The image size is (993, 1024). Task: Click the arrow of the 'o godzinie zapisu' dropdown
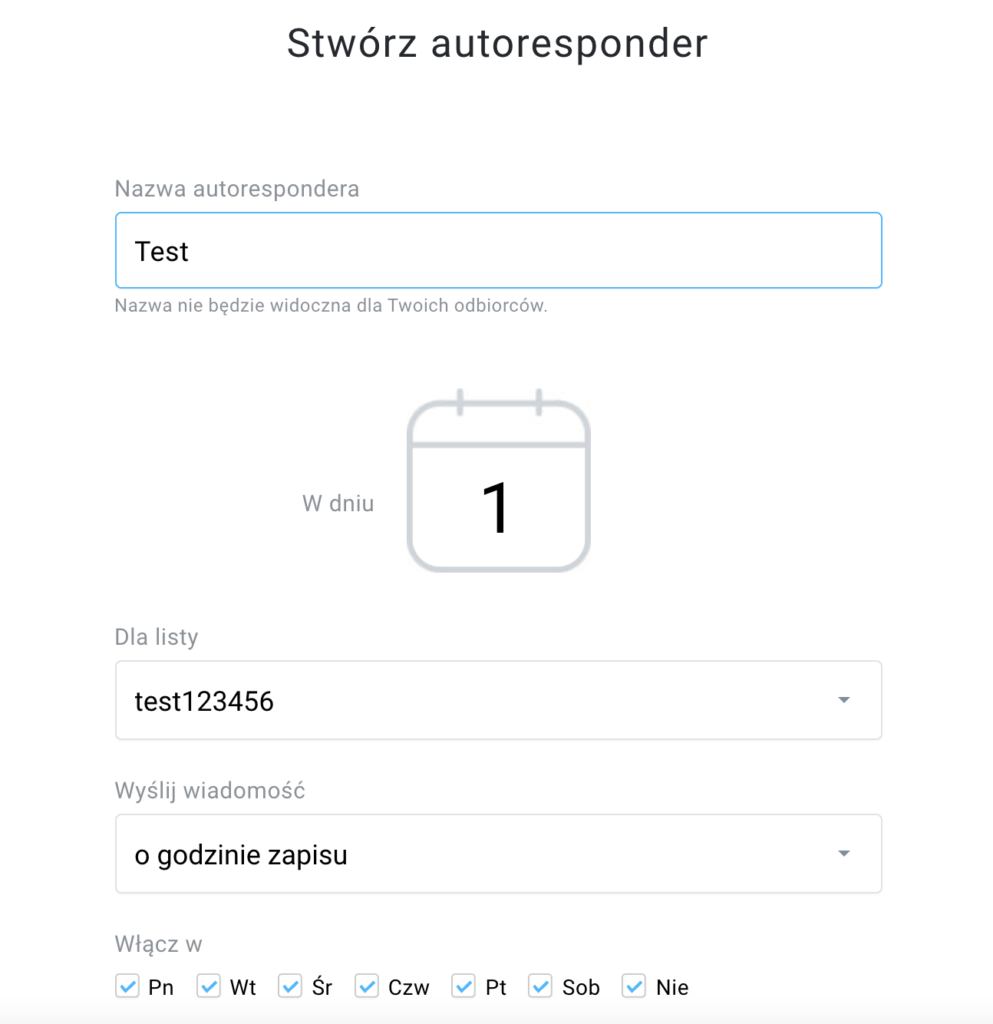pos(844,854)
